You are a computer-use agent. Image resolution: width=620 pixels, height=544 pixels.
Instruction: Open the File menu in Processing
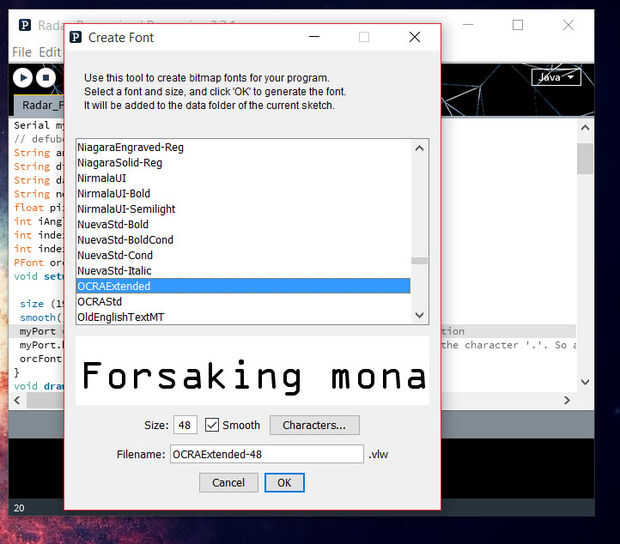[22, 52]
